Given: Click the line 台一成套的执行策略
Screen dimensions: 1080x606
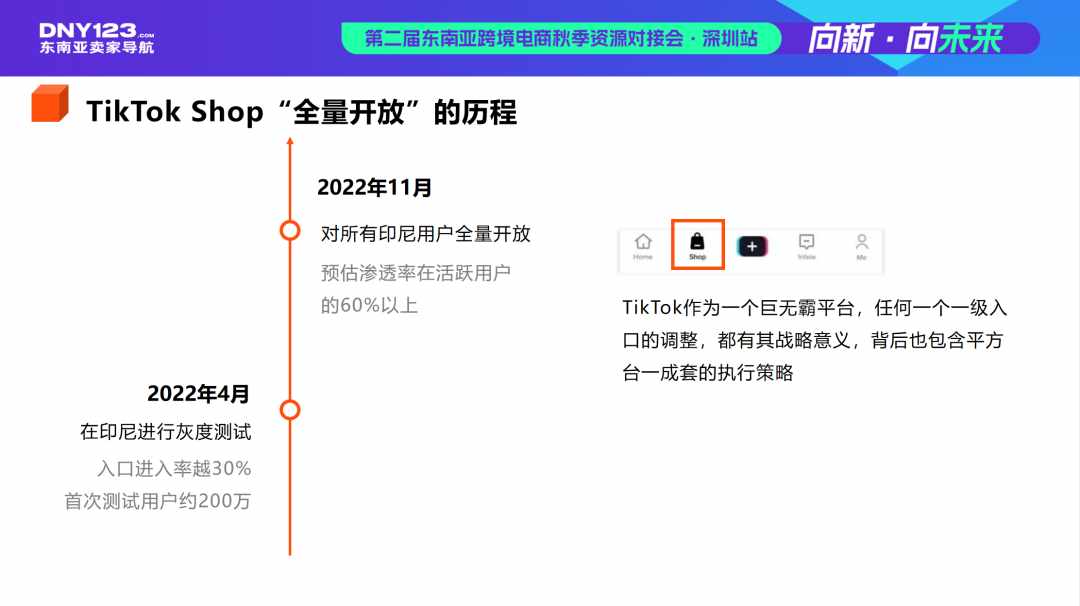Looking at the screenshot, I should click(707, 373).
